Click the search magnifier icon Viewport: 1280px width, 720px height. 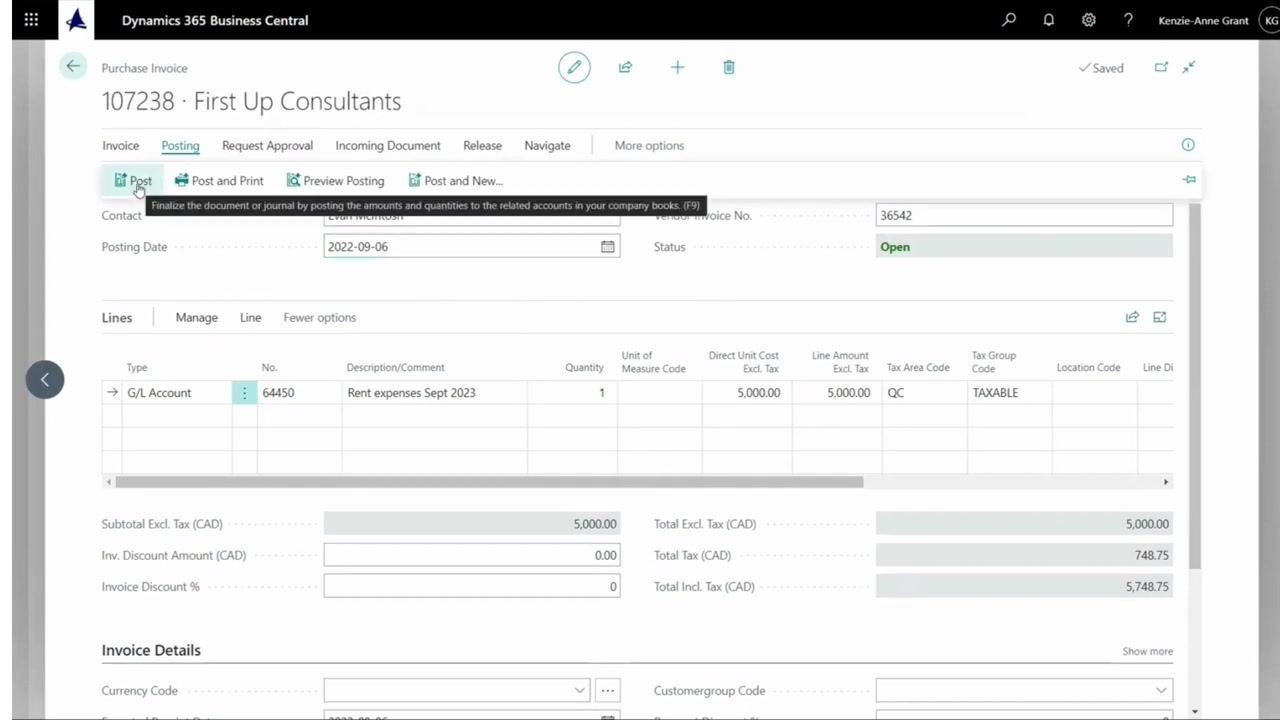click(1009, 20)
